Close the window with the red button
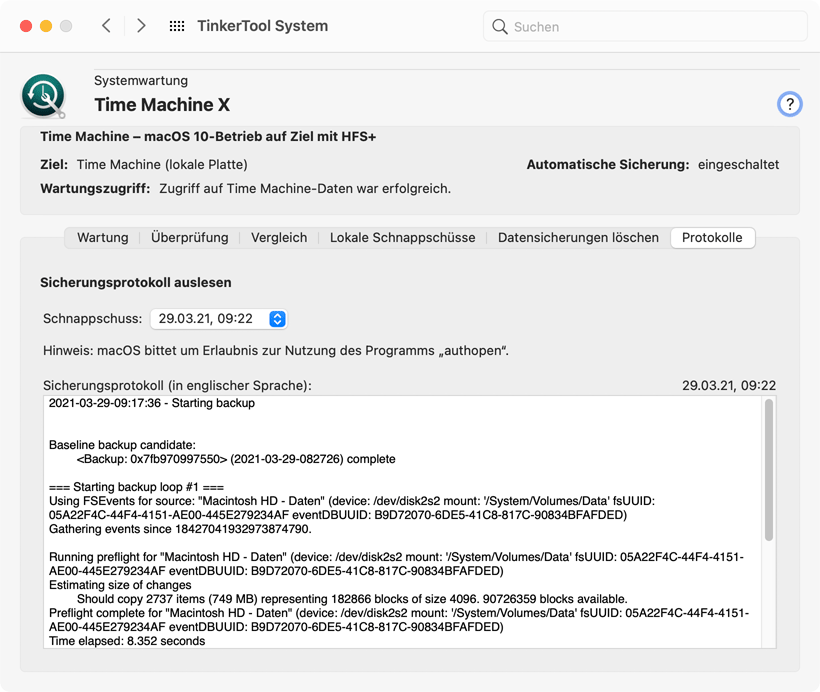The height and width of the screenshot is (692, 820). (26, 26)
